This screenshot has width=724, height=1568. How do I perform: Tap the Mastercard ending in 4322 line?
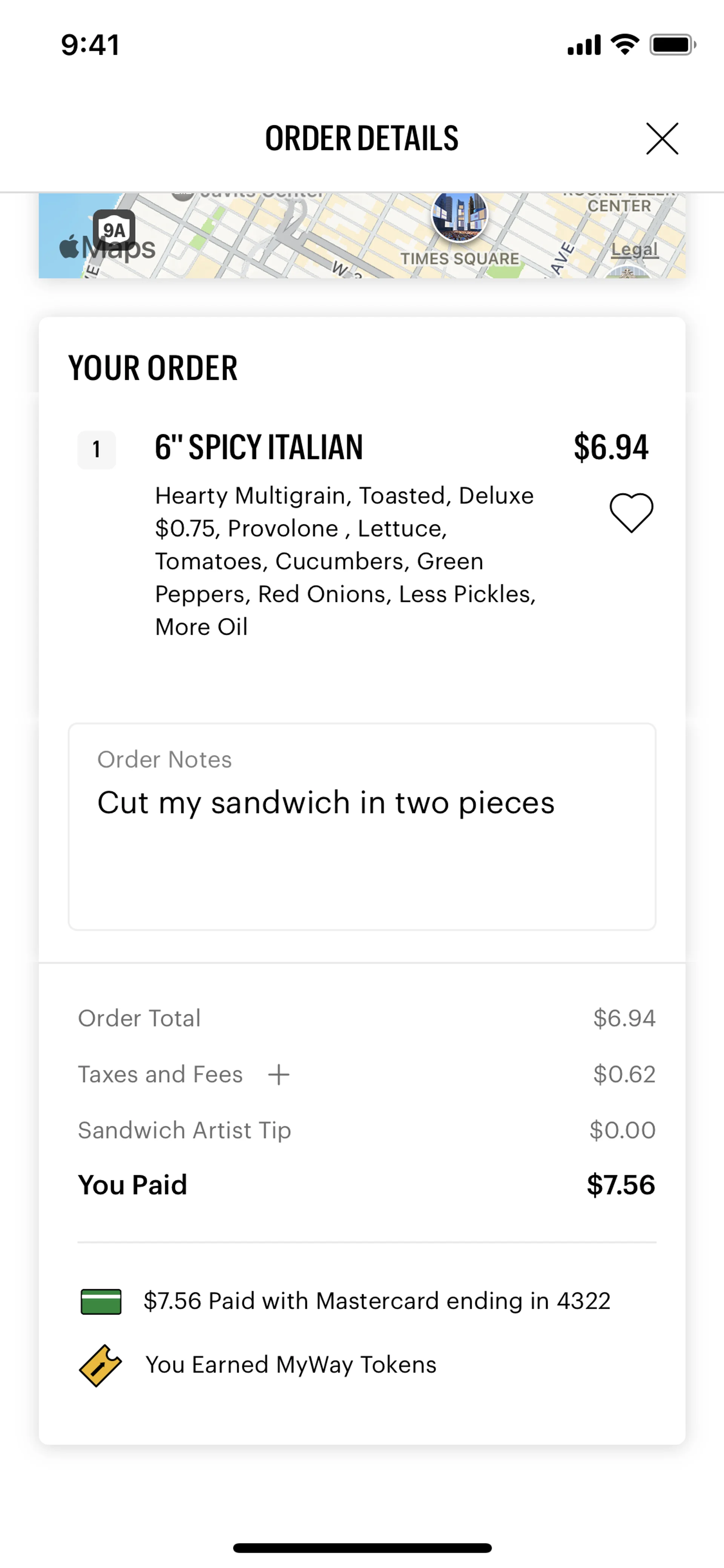377,1301
